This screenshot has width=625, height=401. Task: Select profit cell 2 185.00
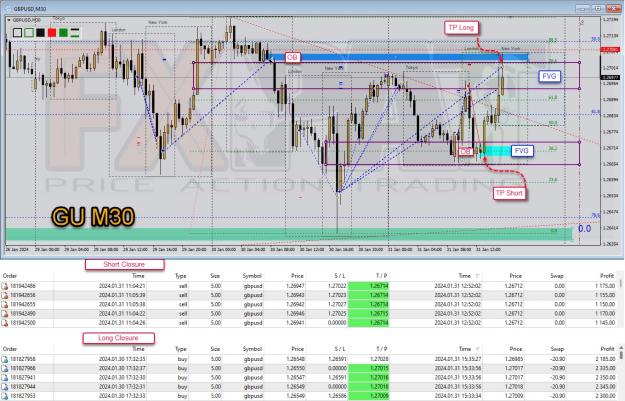pyautogui.click(x=605, y=359)
